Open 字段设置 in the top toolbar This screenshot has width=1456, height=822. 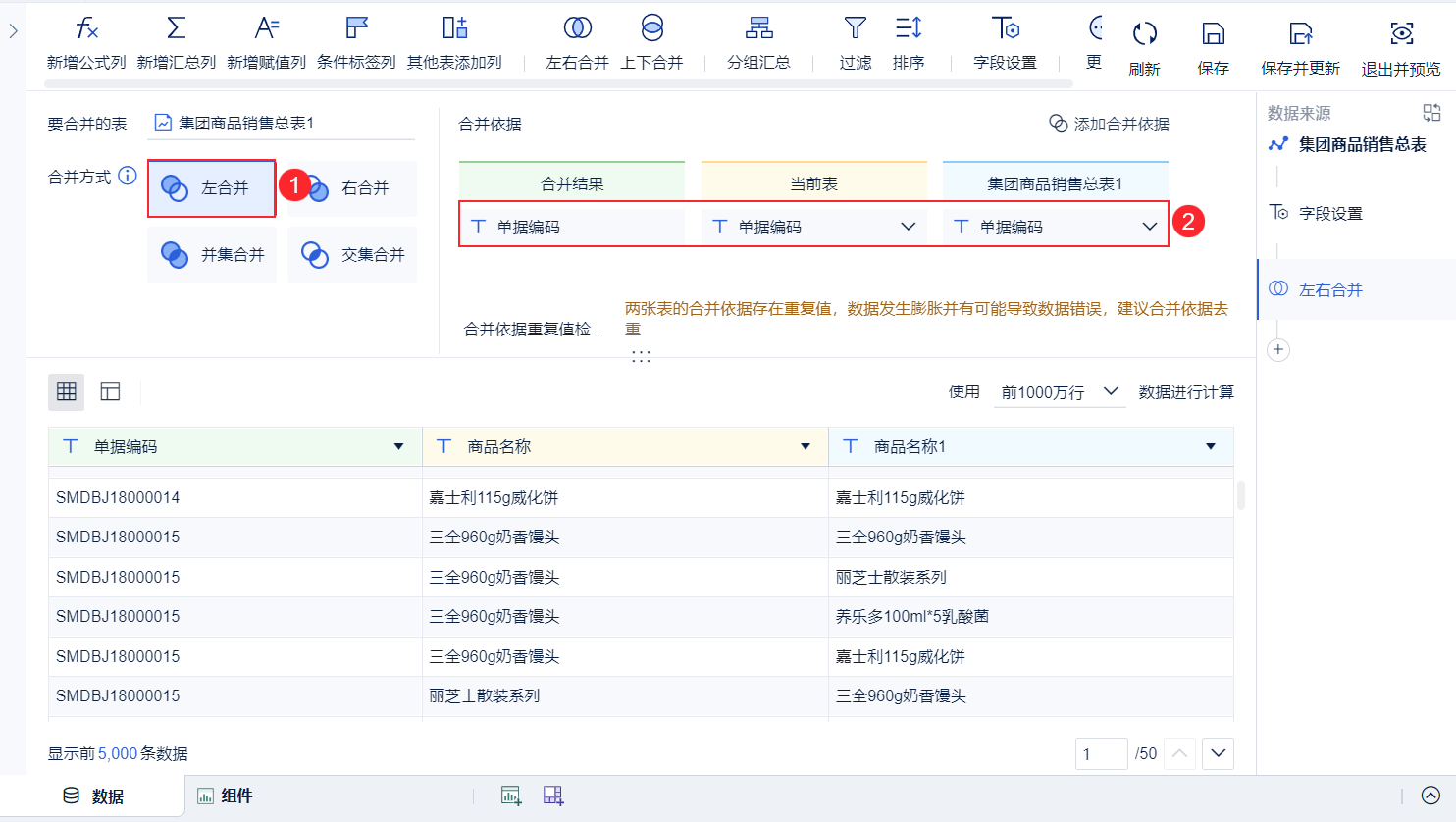coord(1005,43)
